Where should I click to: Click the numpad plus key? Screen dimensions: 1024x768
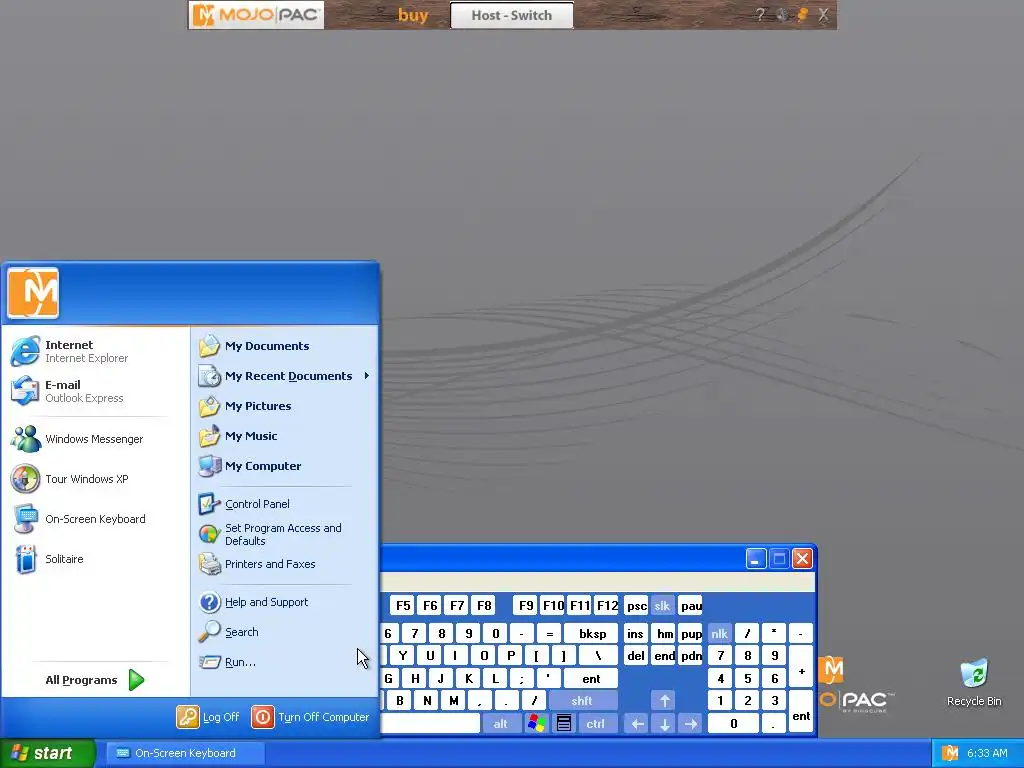pyautogui.click(x=801, y=667)
